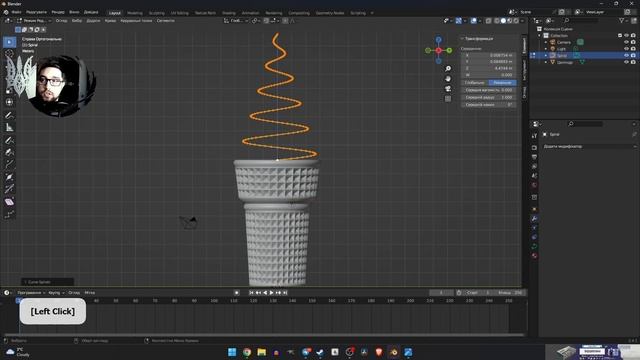Click the Локально button
This screenshot has height=360, width=640.
click(x=502, y=82)
